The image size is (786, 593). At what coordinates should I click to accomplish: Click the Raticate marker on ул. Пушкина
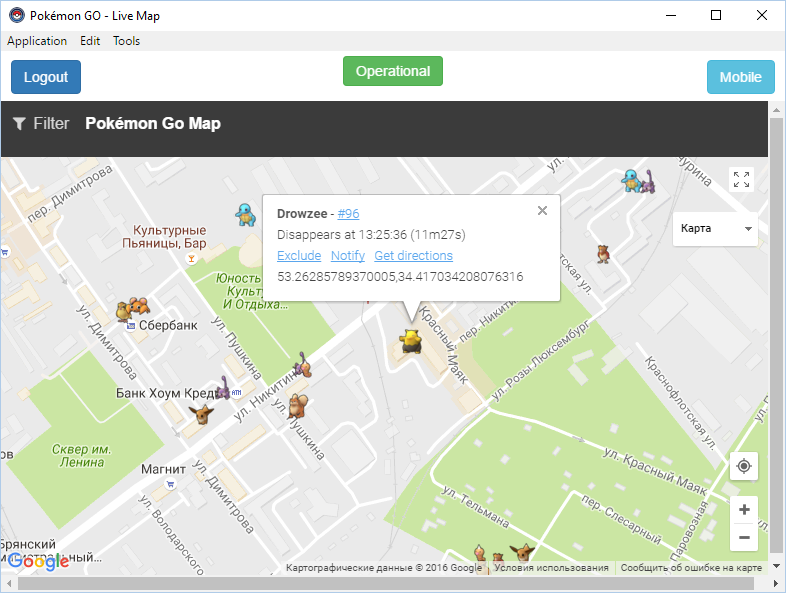(297, 406)
